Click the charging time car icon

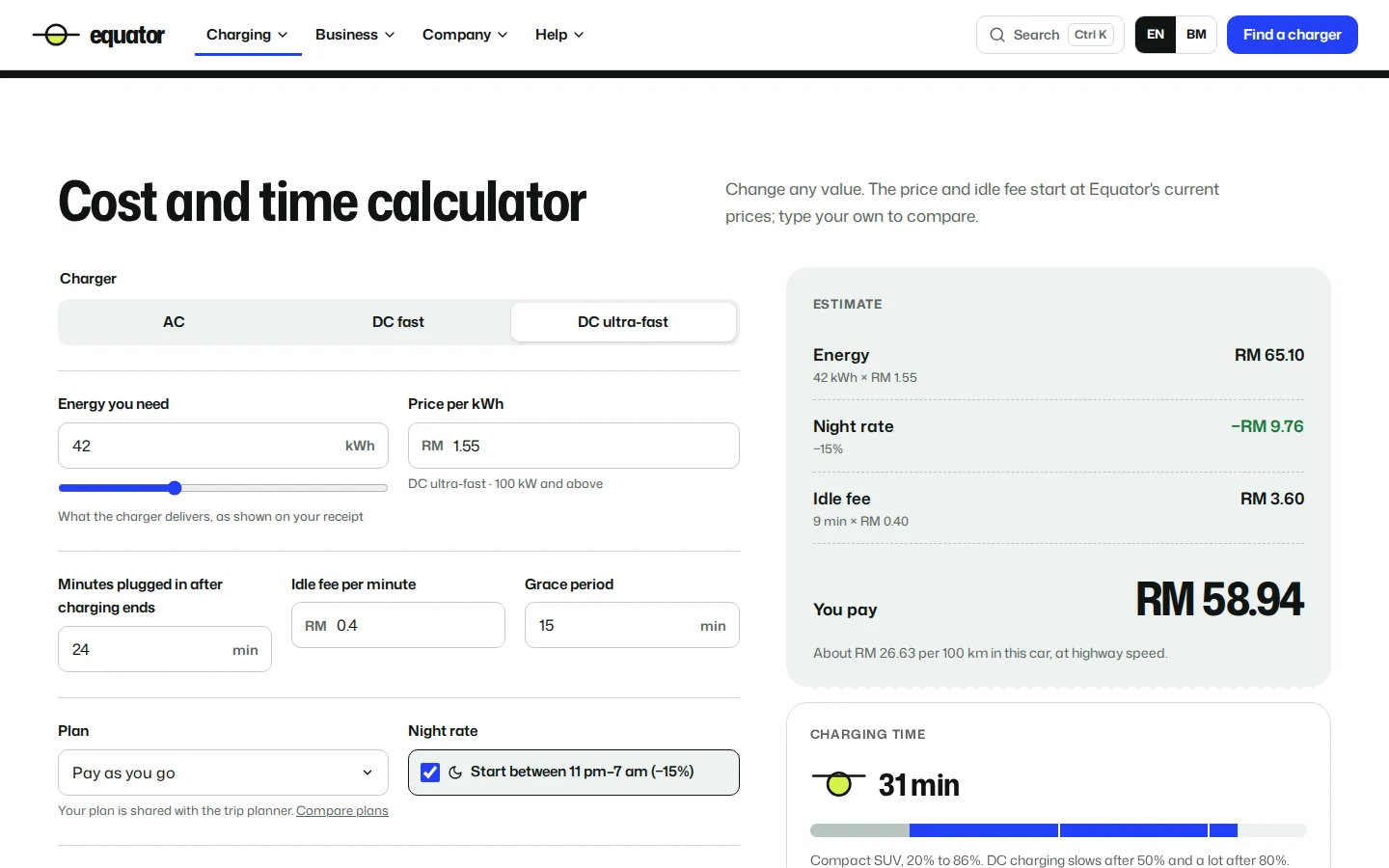point(838,784)
